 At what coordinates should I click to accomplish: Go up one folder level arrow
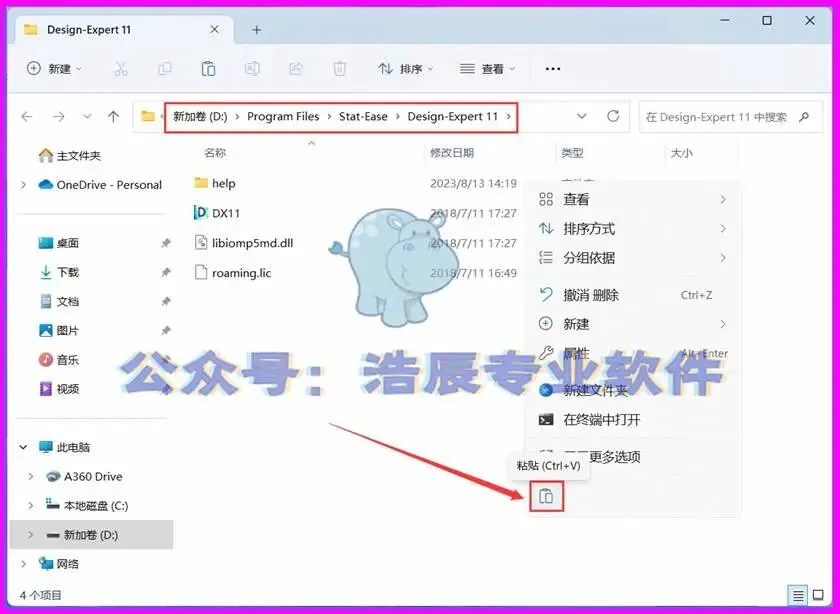(x=113, y=116)
